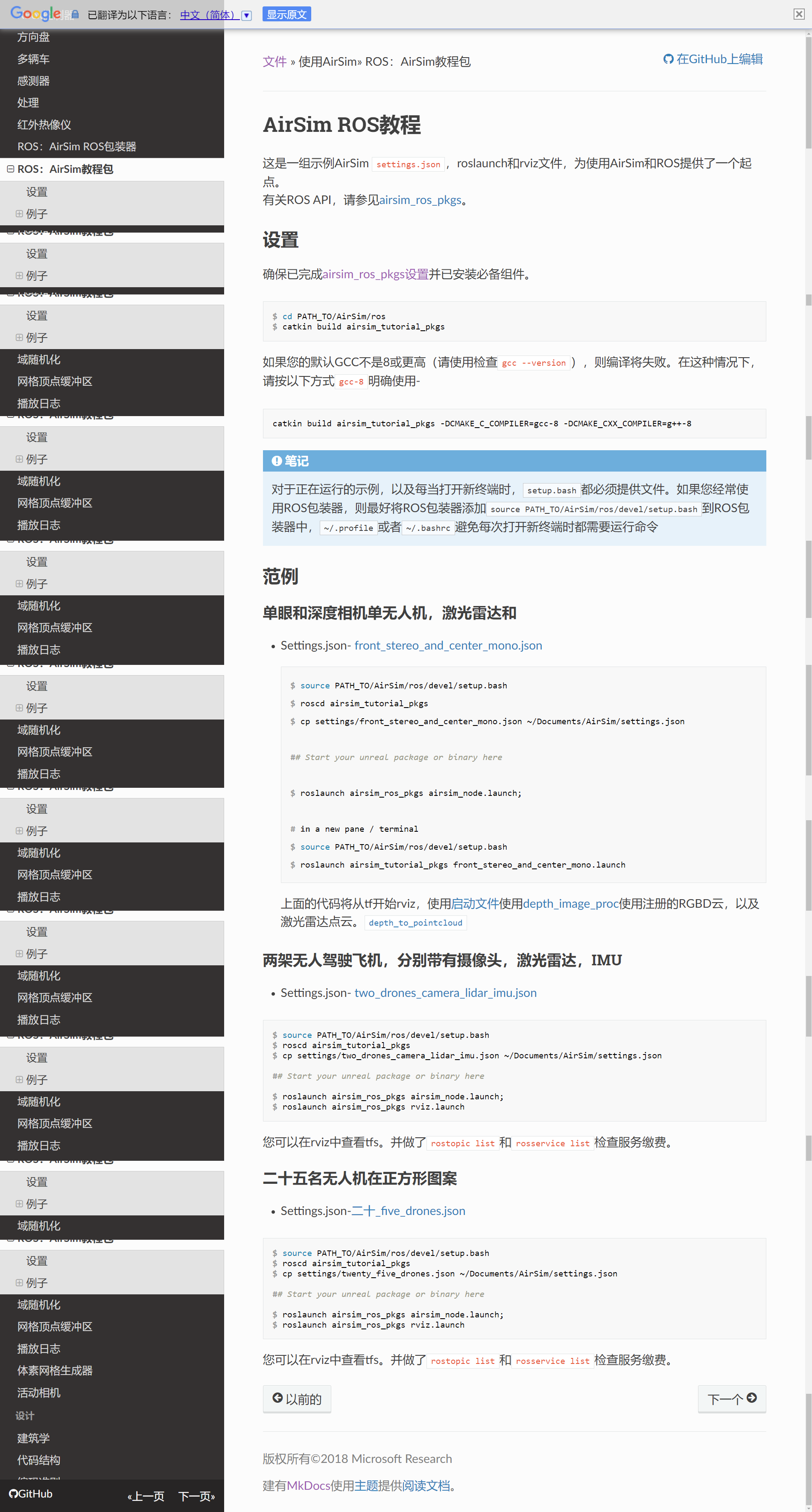Close the Google Translate bar
The height and width of the screenshot is (1512, 812).
pyautogui.click(x=798, y=14)
